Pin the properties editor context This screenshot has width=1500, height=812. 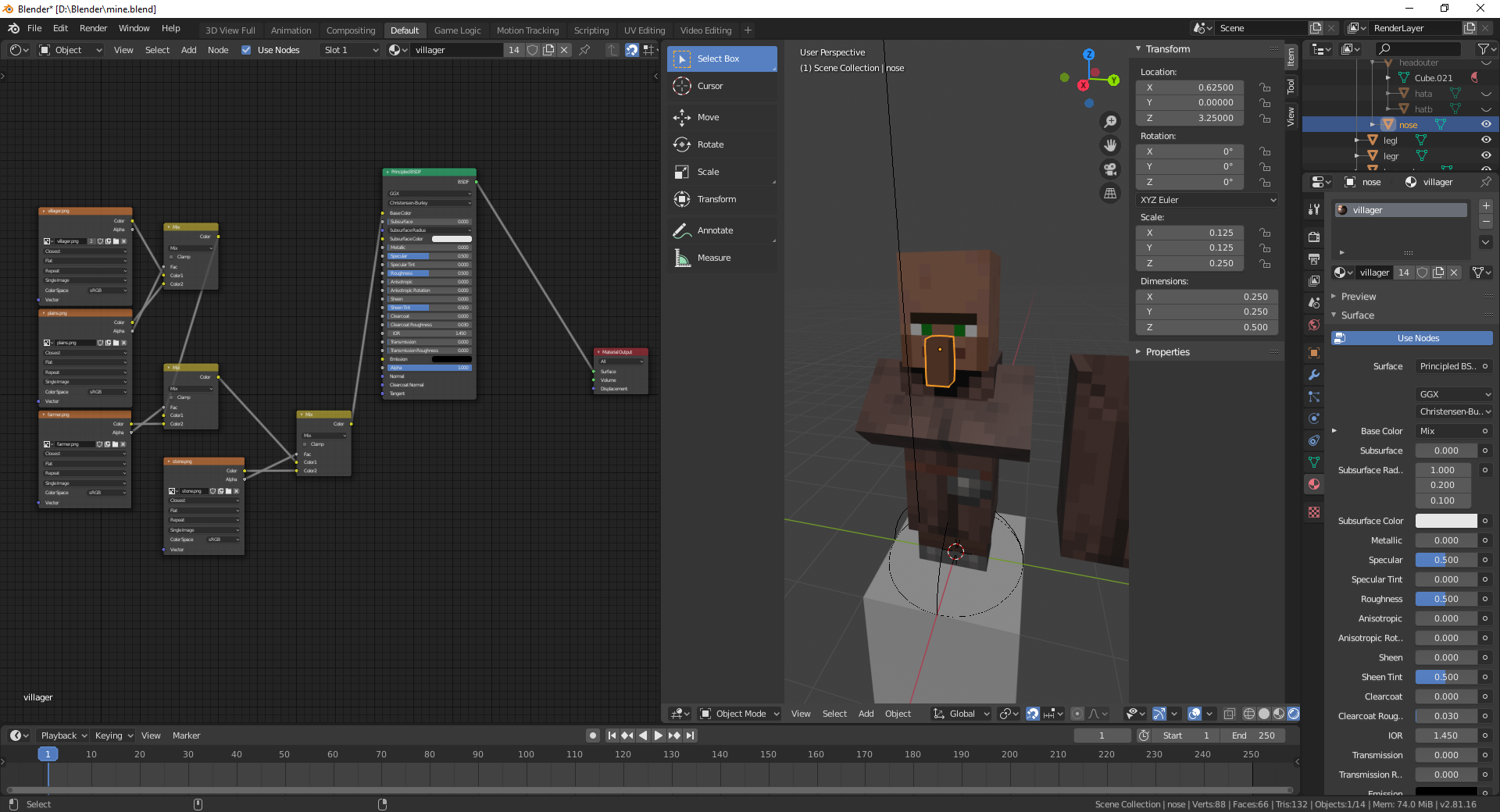tap(1485, 182)
